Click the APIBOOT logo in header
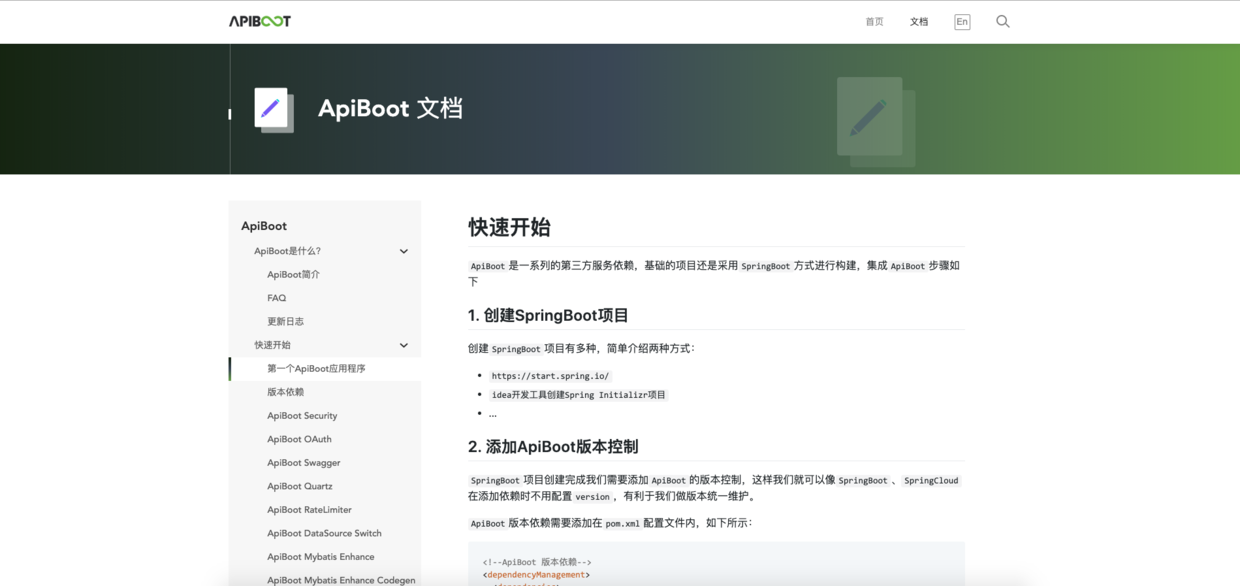Viewport: 1240px width, 586px height. (260, 21)
